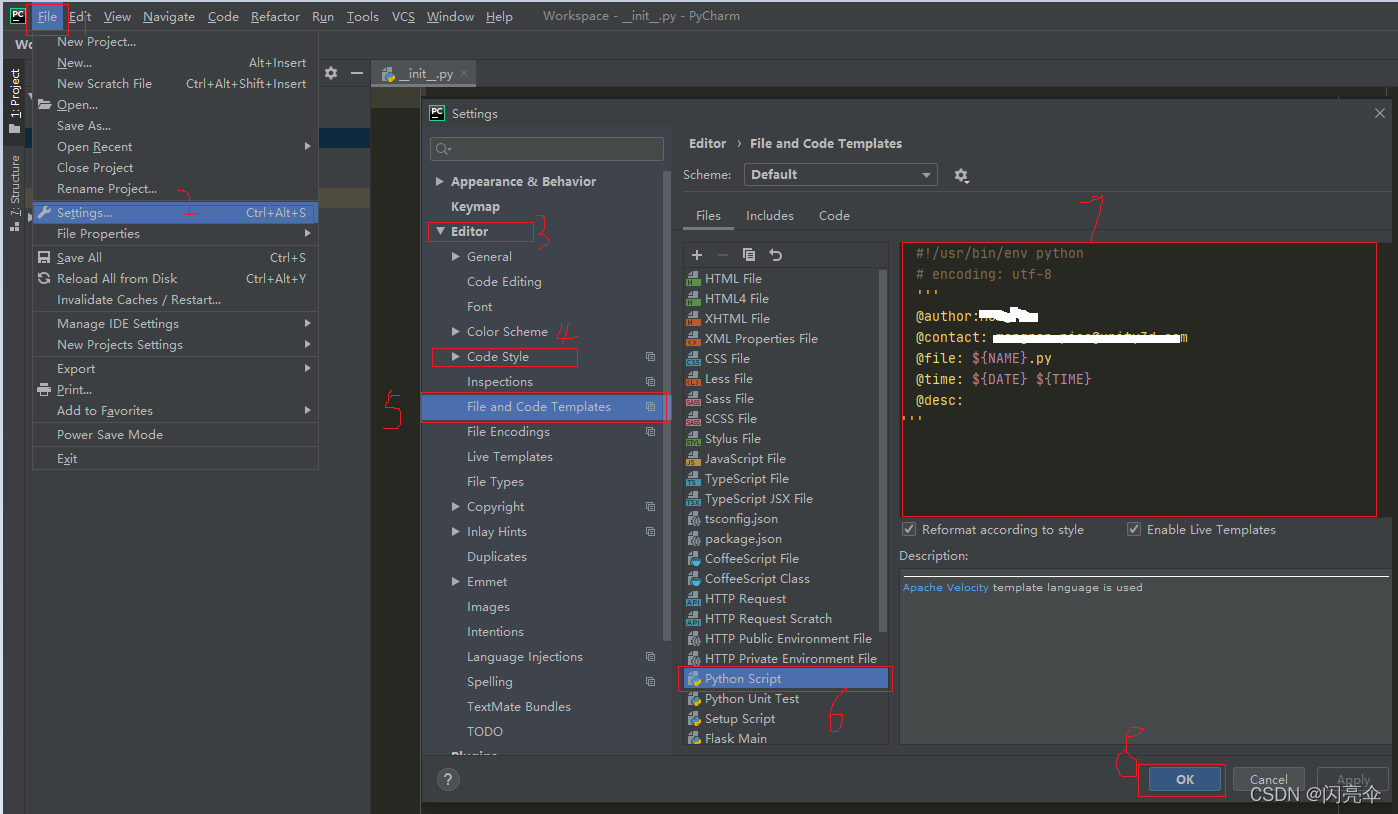Expand the Copyright settings node
1398x814 pixels.
coord(456,507)
